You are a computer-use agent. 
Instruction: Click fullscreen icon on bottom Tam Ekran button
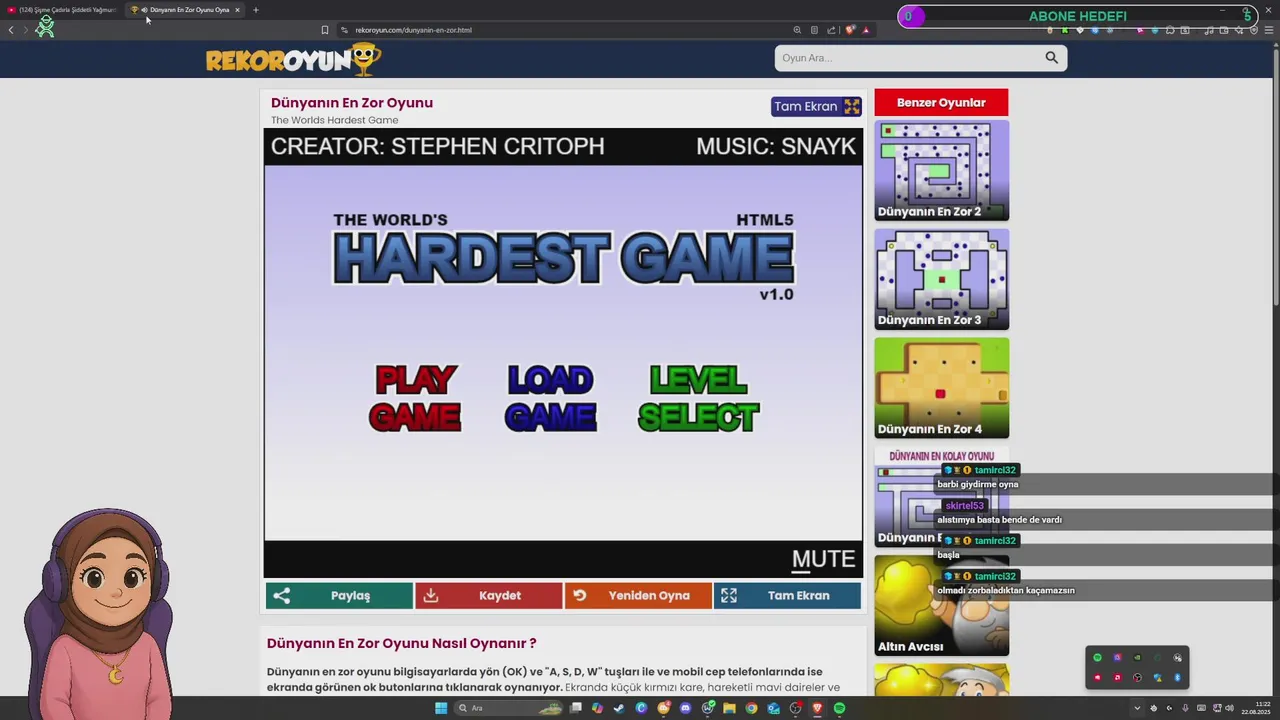tap(729, 596)
